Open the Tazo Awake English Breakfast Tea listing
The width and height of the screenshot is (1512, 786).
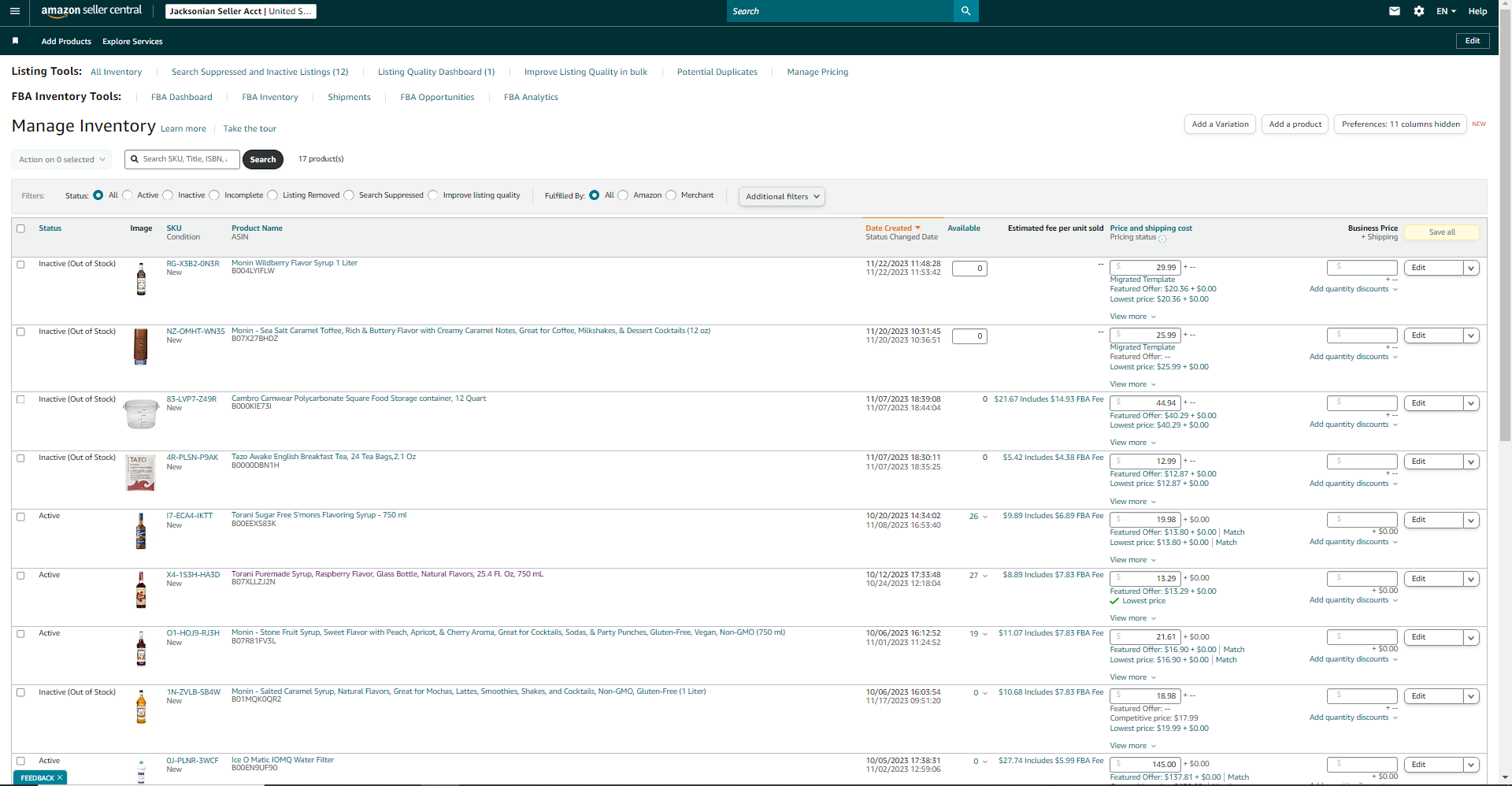point(324,457)
